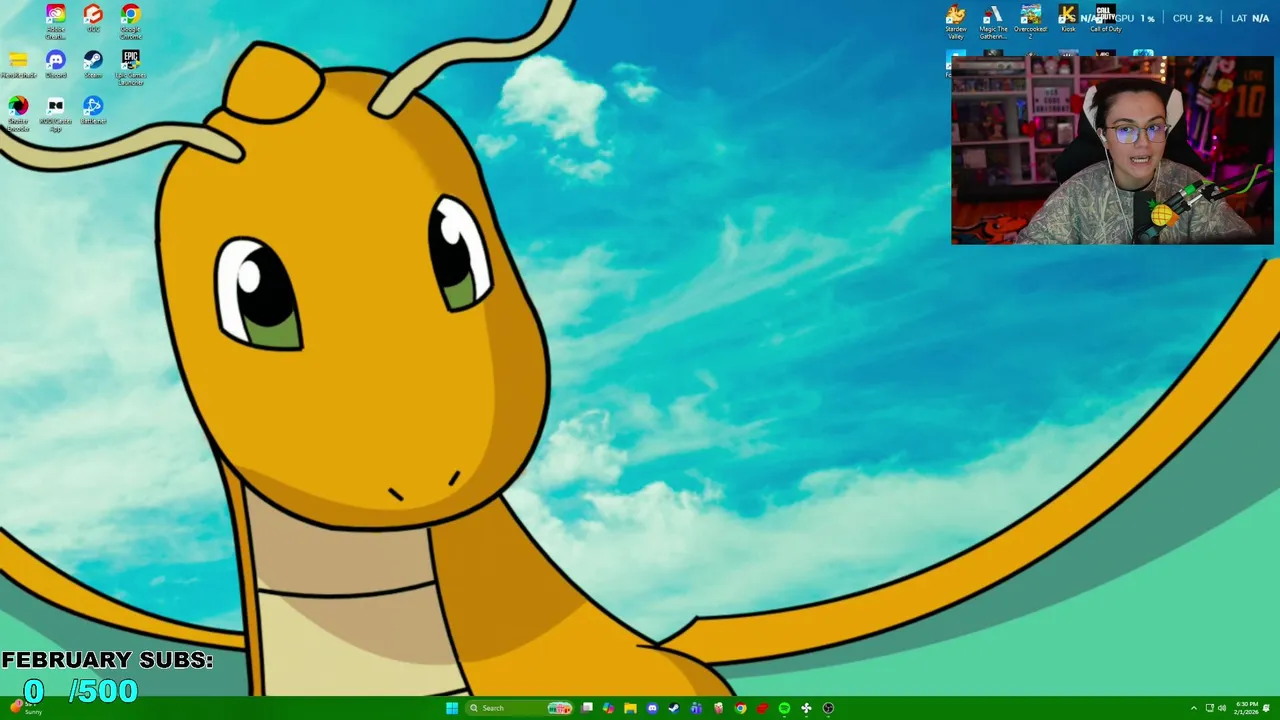The image size is (1280, 720).
Task: Open the black-and-white app shortcut beside Shutter Encoder
Action: point(55,114)
